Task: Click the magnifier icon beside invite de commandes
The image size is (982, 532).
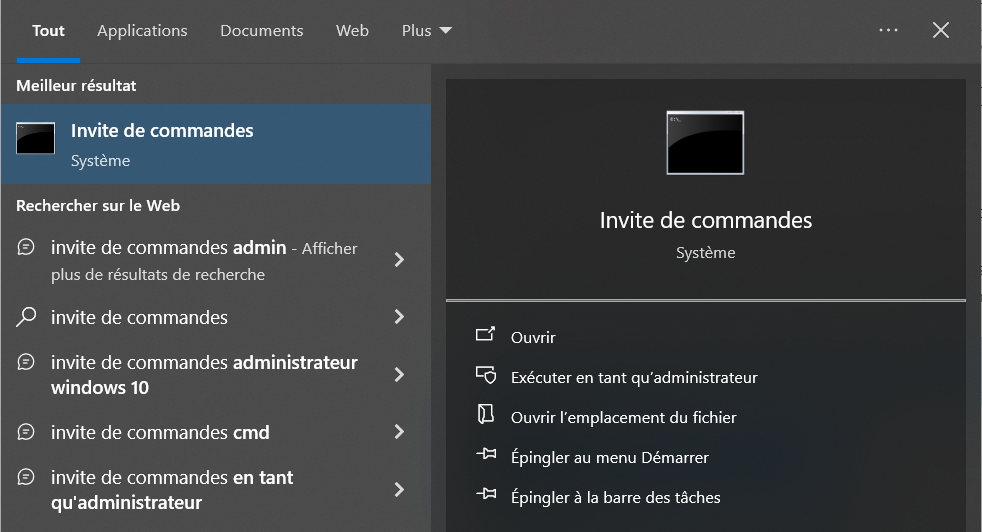Action: pos(27,317)
